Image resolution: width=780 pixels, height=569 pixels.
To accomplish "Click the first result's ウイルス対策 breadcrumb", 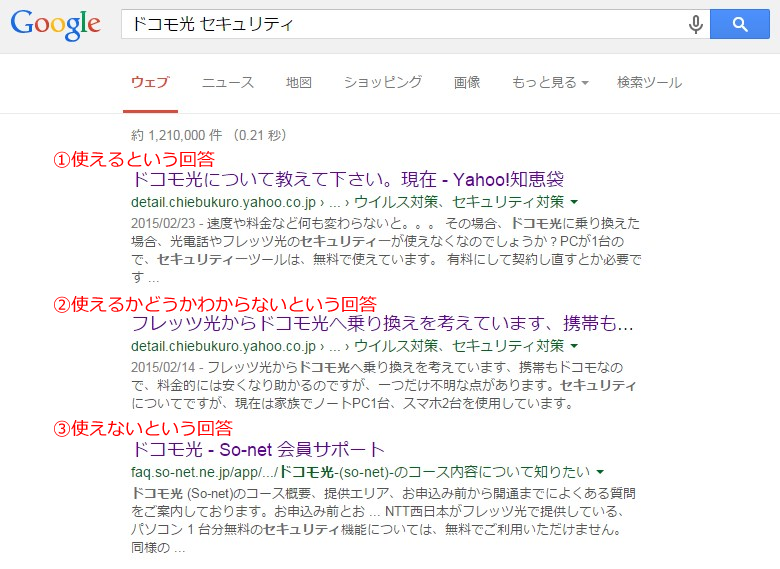I will pos(396,202).
